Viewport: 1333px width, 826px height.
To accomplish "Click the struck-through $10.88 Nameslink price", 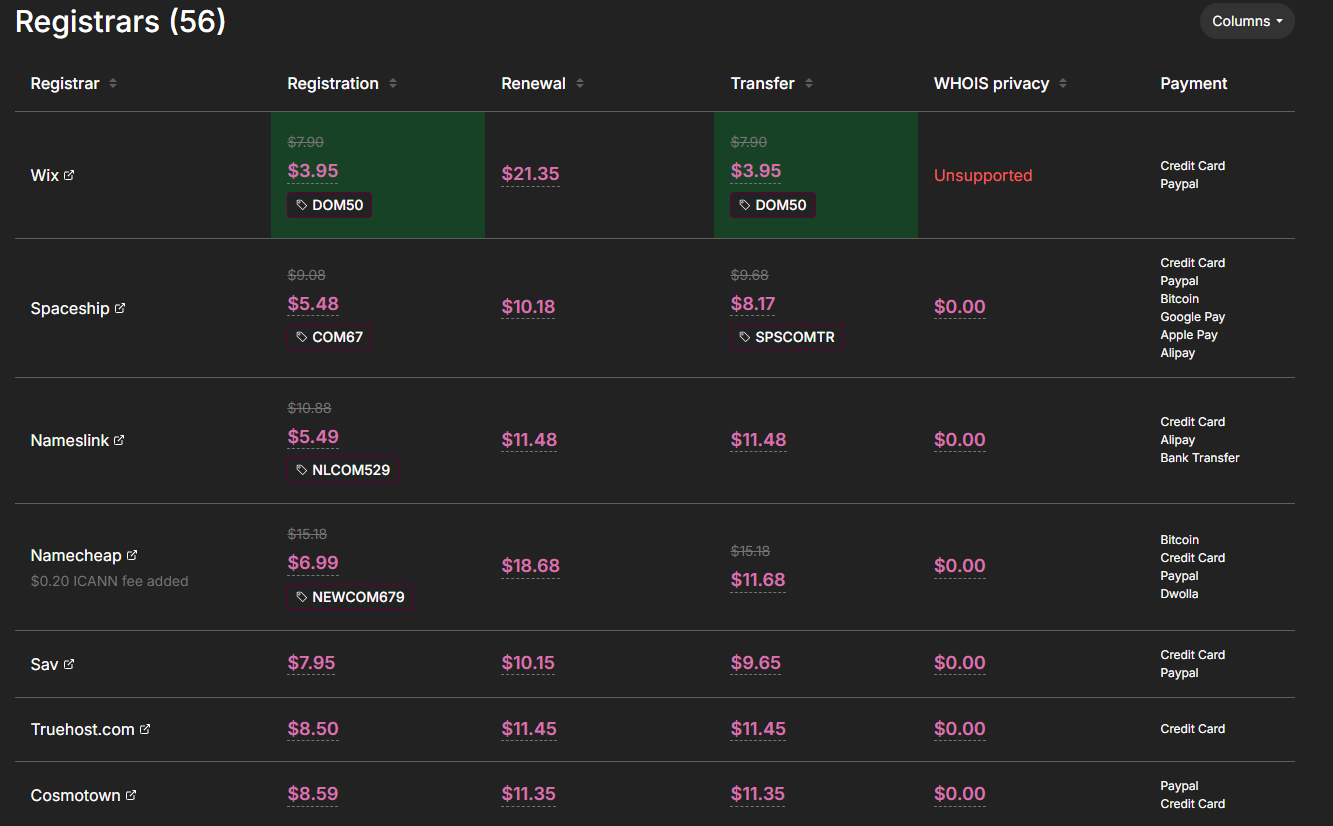I will tap(309, 408).
